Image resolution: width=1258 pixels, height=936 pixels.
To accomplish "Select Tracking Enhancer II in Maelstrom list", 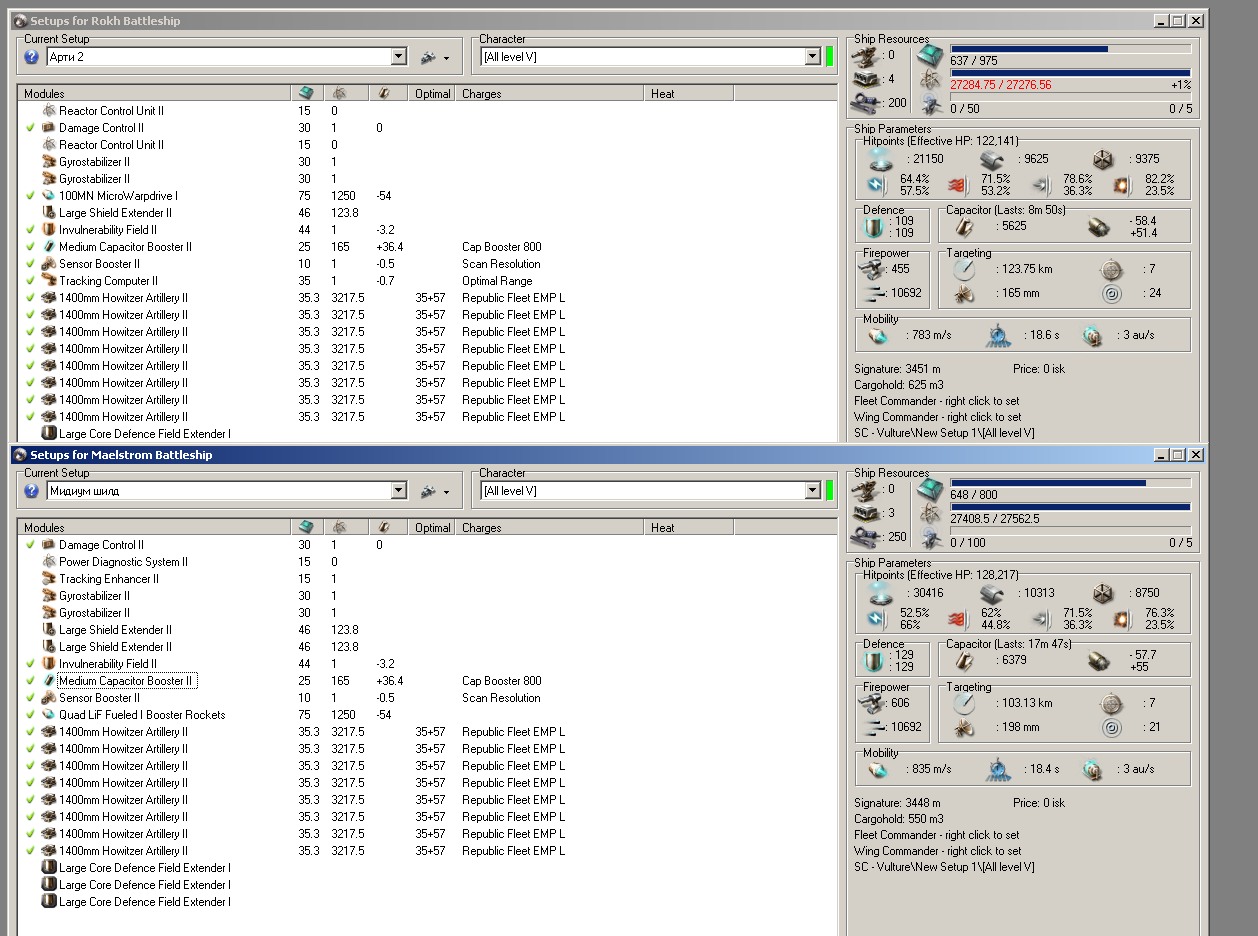I will 427,579.
